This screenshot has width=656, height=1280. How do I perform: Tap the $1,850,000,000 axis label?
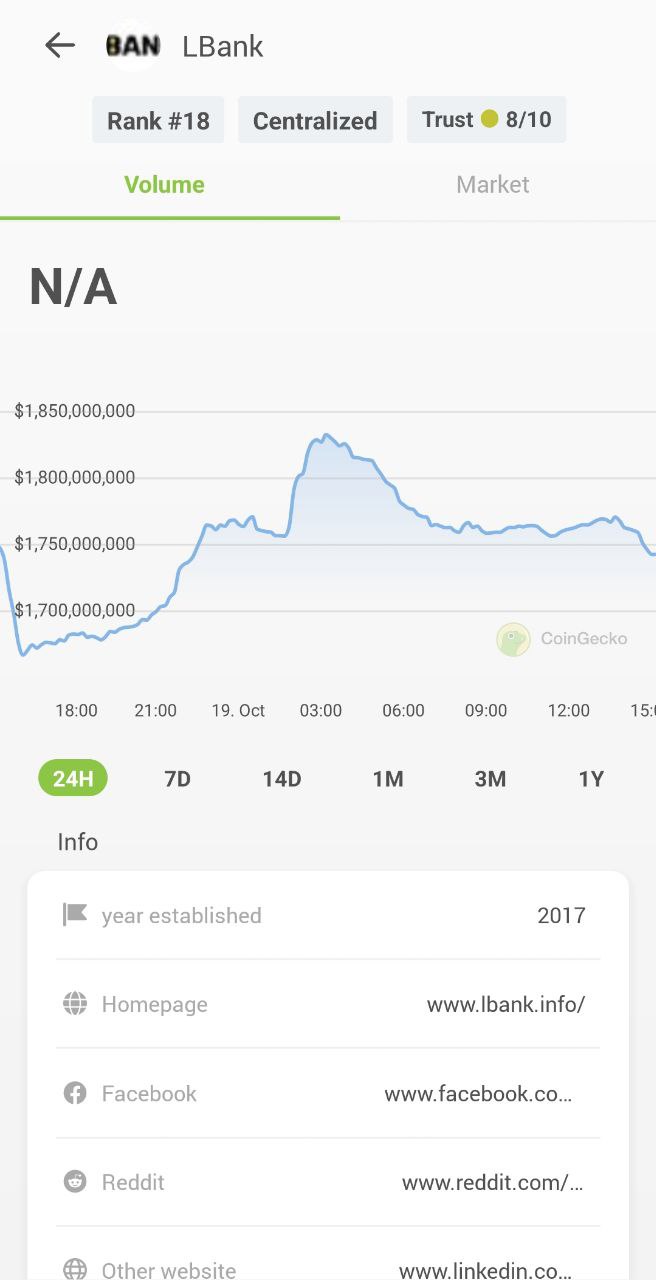tap(75, 411)
